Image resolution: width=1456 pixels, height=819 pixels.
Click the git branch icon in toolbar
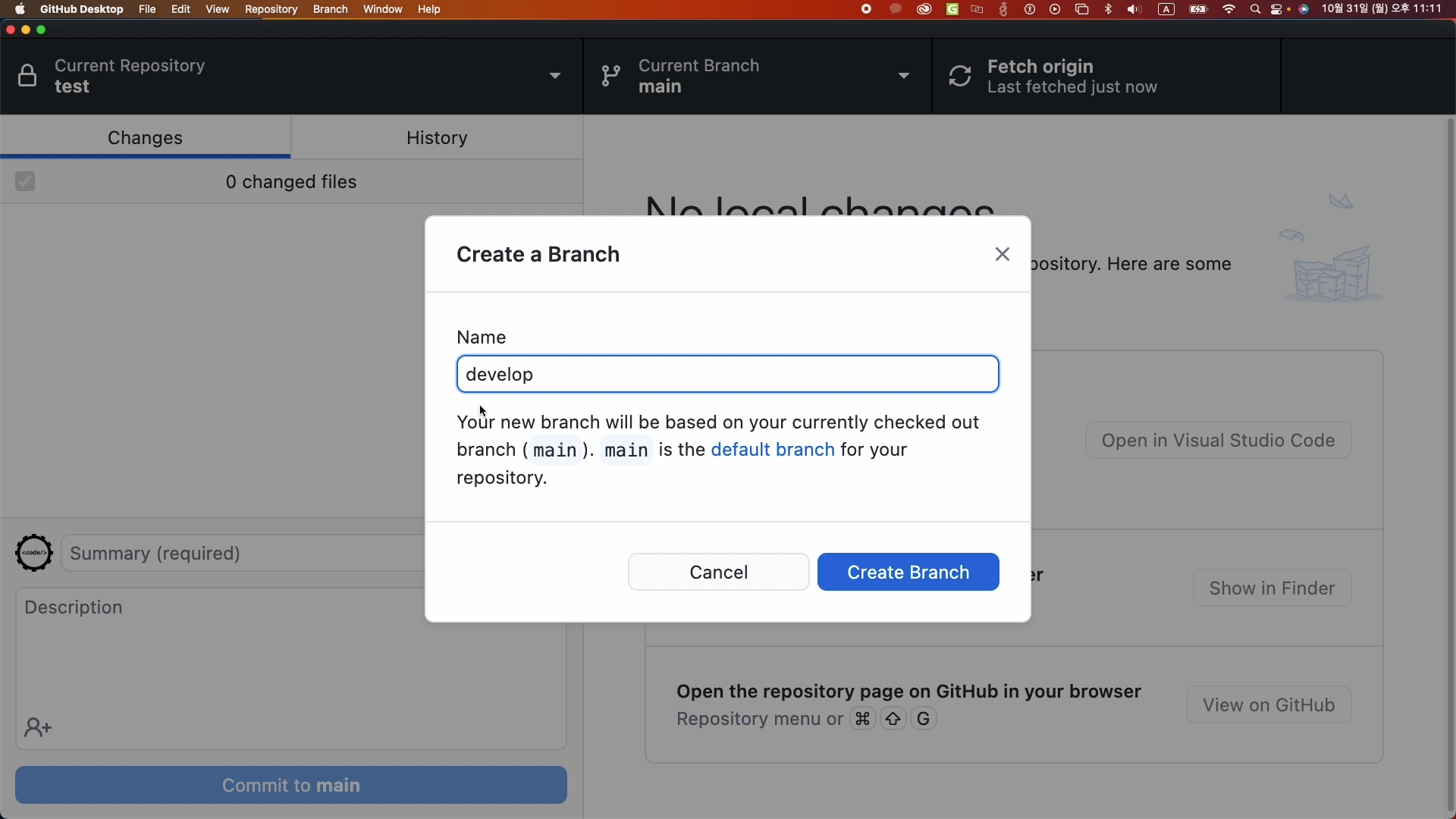[611, 77]
